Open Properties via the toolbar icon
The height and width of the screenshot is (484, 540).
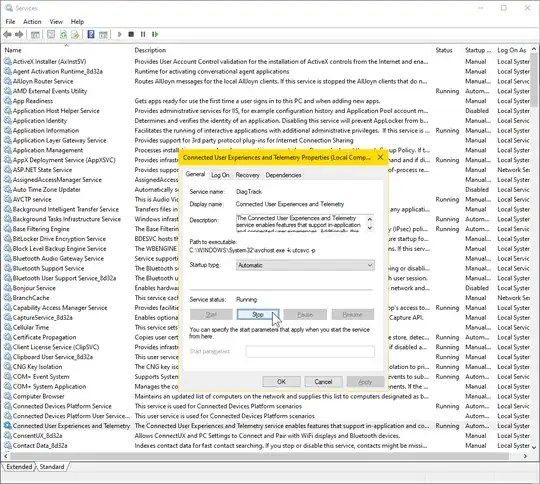click(51, 34)
